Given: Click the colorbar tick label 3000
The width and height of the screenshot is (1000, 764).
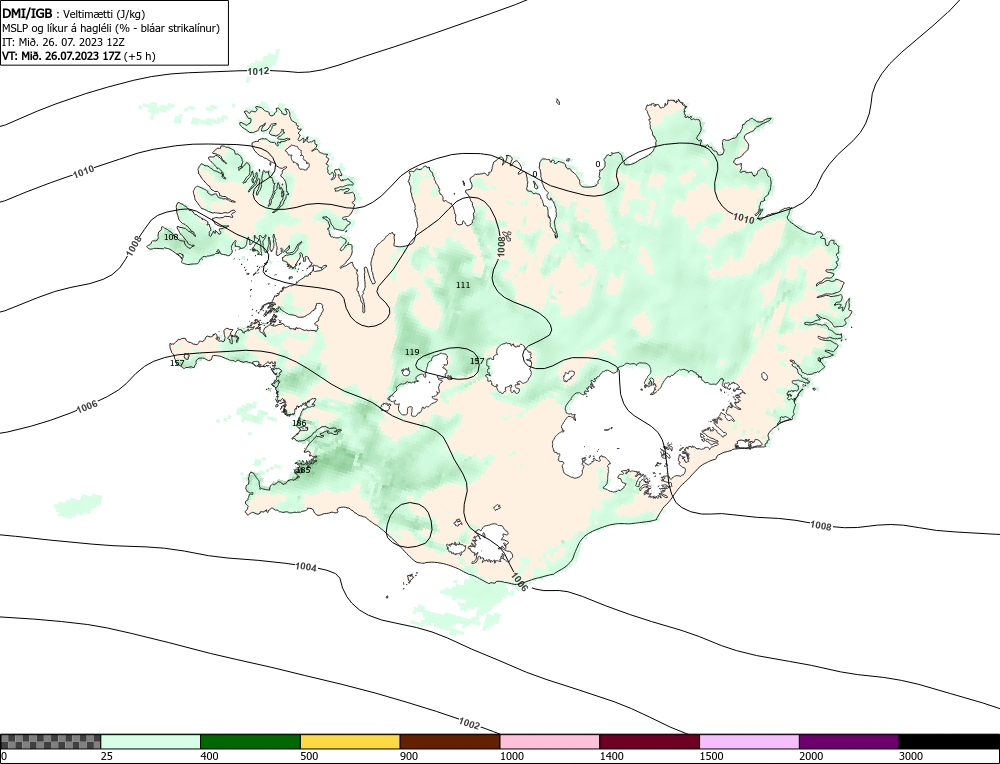Looking at the screenshot, I should [911, 756].
